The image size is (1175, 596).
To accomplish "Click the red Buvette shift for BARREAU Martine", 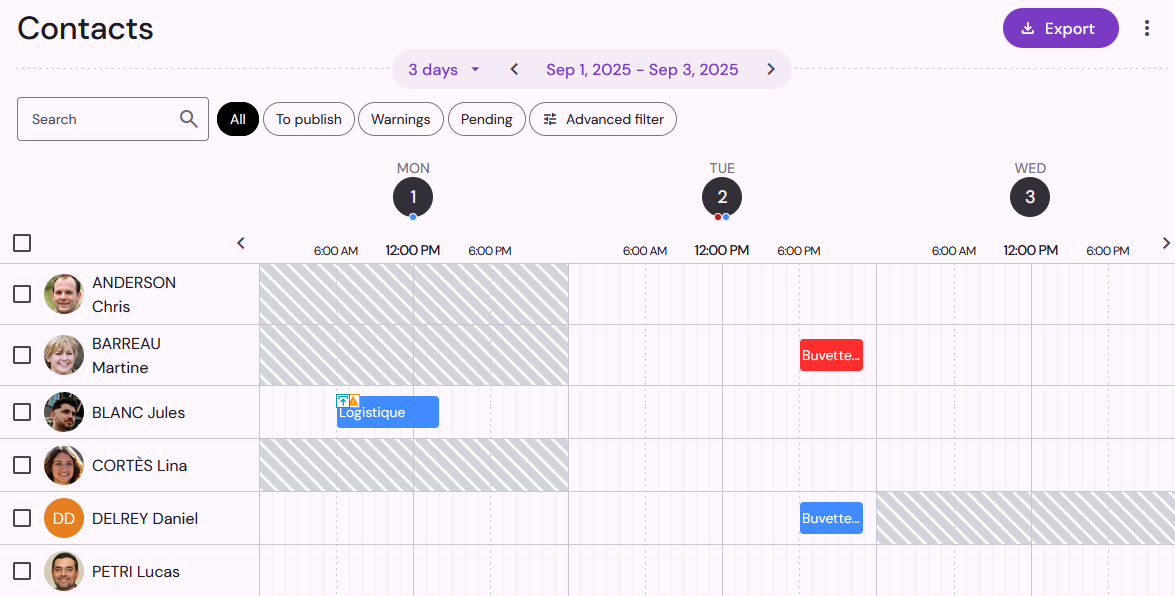I will coord(831,355).
